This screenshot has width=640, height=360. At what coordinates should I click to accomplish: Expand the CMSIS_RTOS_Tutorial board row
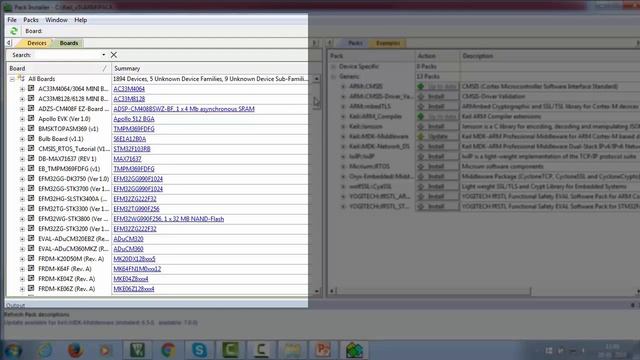(x=22, y=149)
